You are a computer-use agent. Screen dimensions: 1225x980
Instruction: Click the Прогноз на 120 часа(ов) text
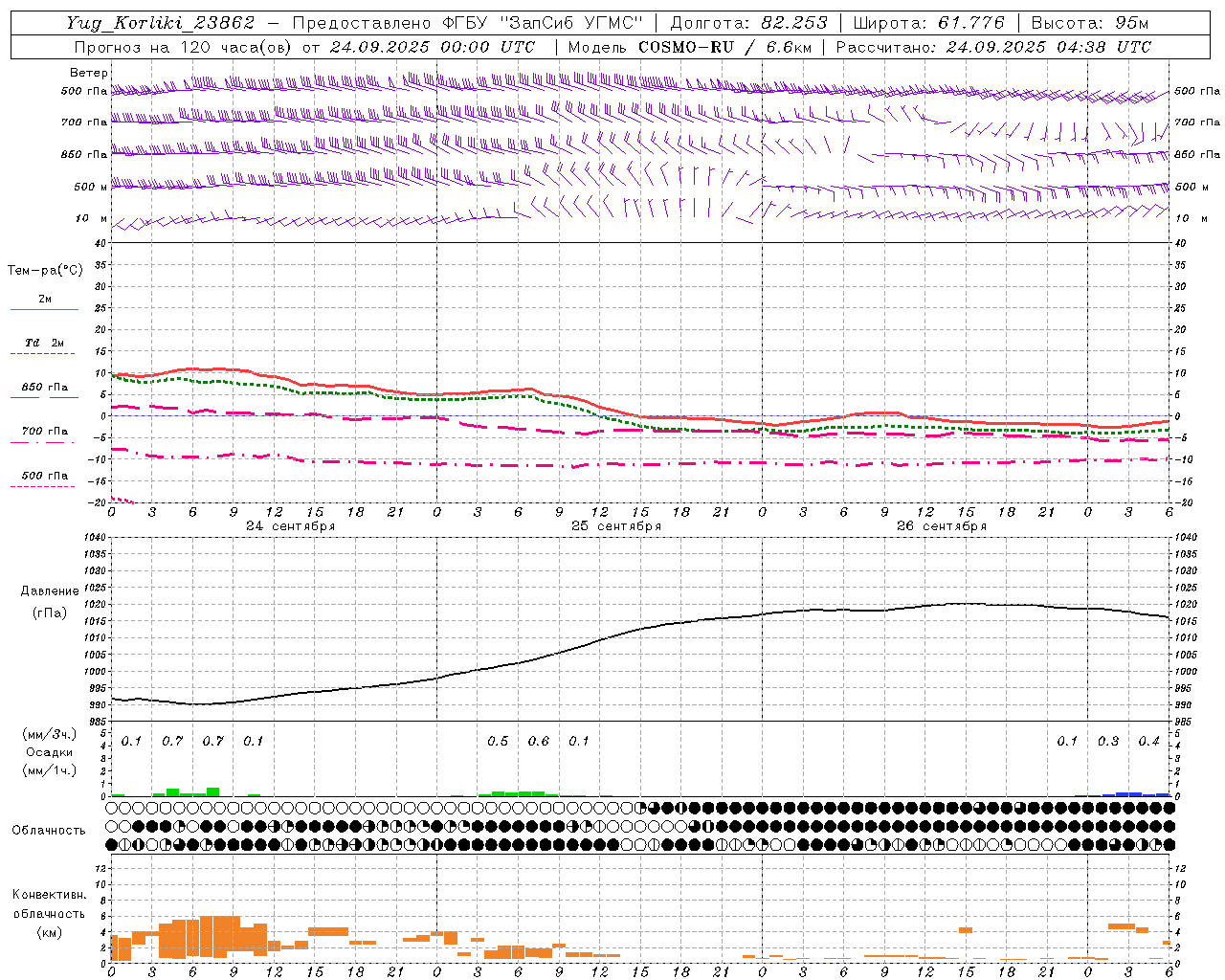click(x=184, y=47)
